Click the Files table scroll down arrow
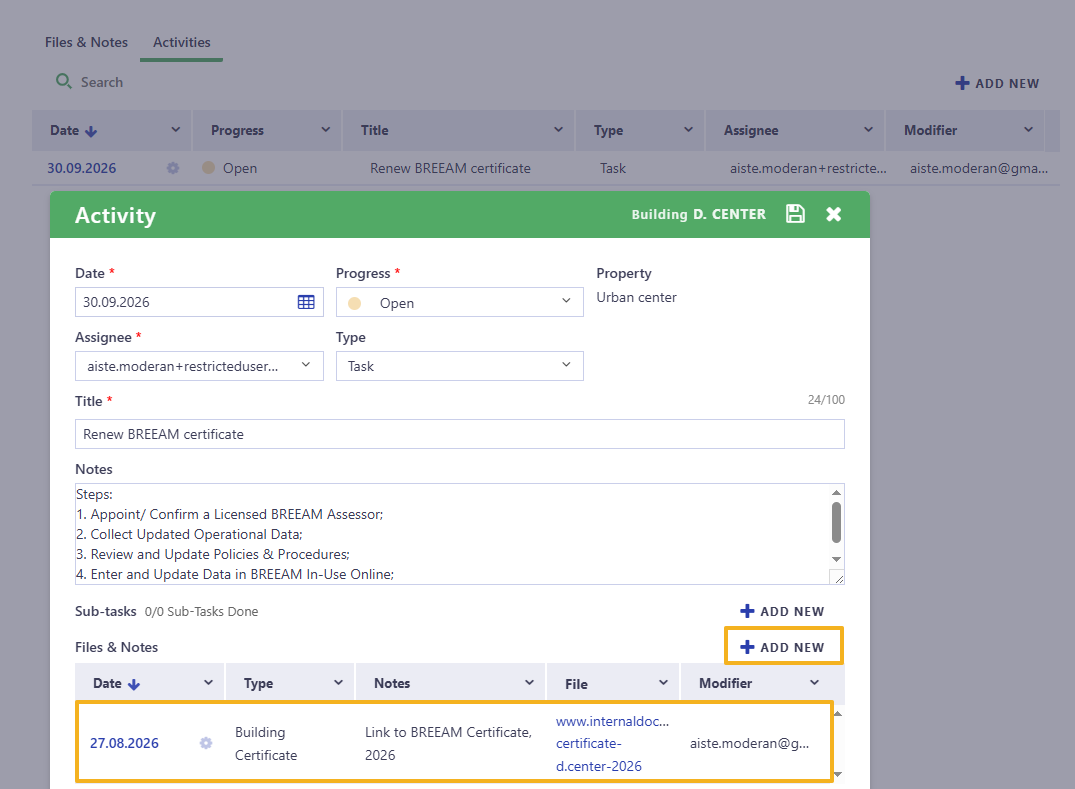 837,775
